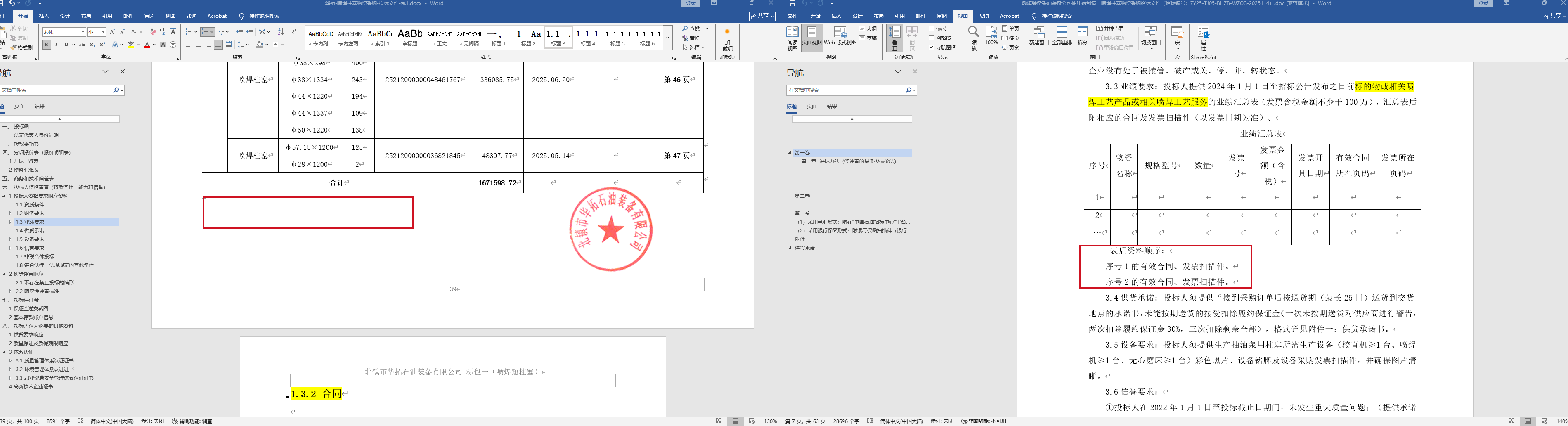The width and height of the screenshot is (1568, 426).
Task: Open the Design (设计) tab in left window
Action: [65, 17]
